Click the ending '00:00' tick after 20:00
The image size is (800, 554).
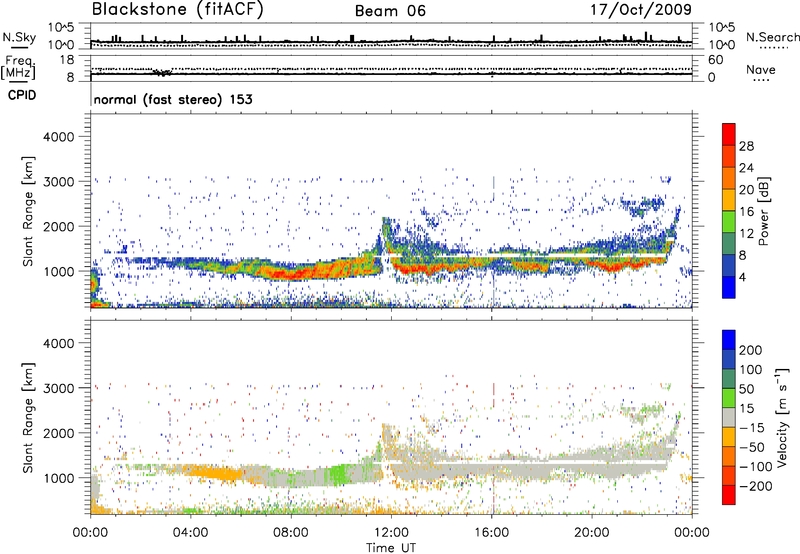[x=692, y=533]
